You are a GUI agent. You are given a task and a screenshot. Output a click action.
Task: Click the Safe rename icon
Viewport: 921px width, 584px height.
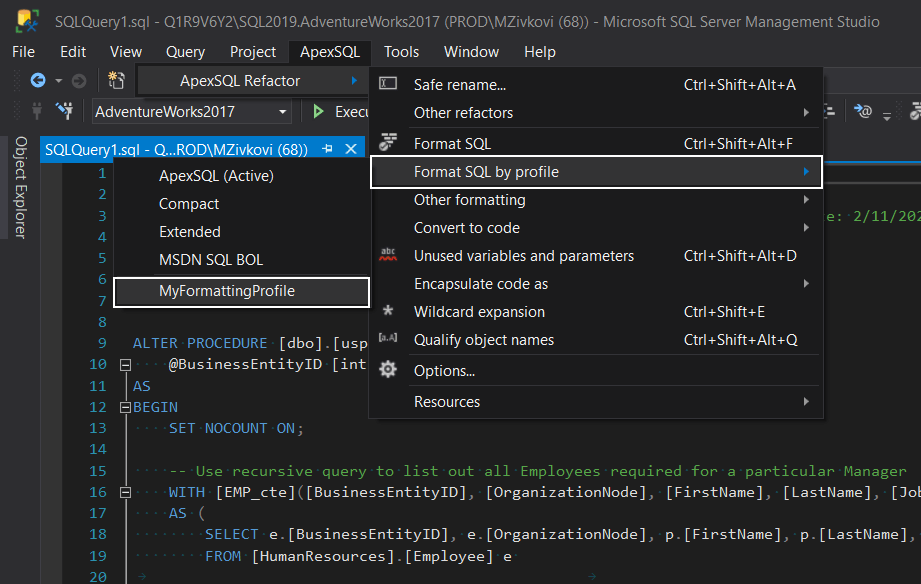pos(388,84)
